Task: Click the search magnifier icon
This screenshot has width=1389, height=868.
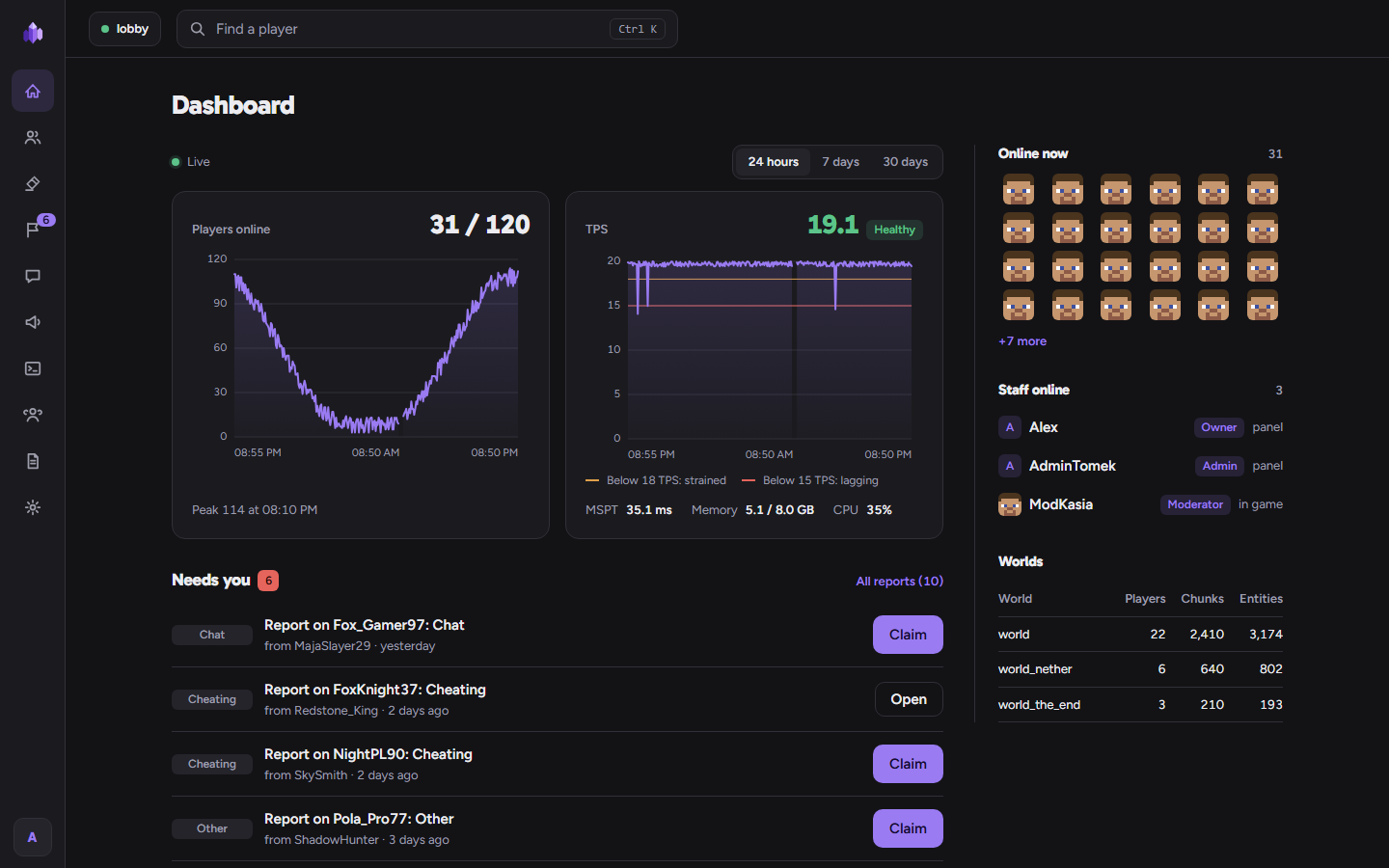Action: (198, 29)
